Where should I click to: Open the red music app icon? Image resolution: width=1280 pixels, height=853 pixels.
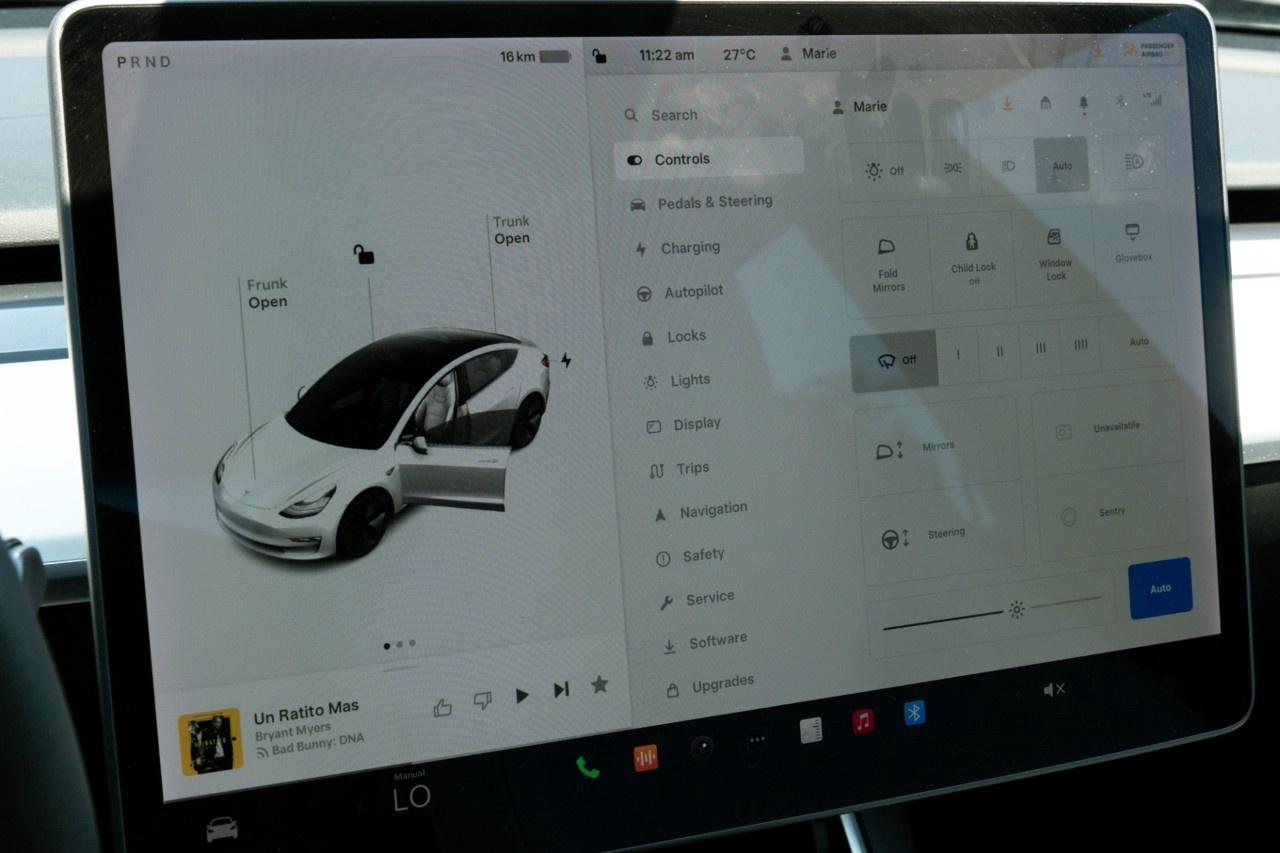click(863, 721)
